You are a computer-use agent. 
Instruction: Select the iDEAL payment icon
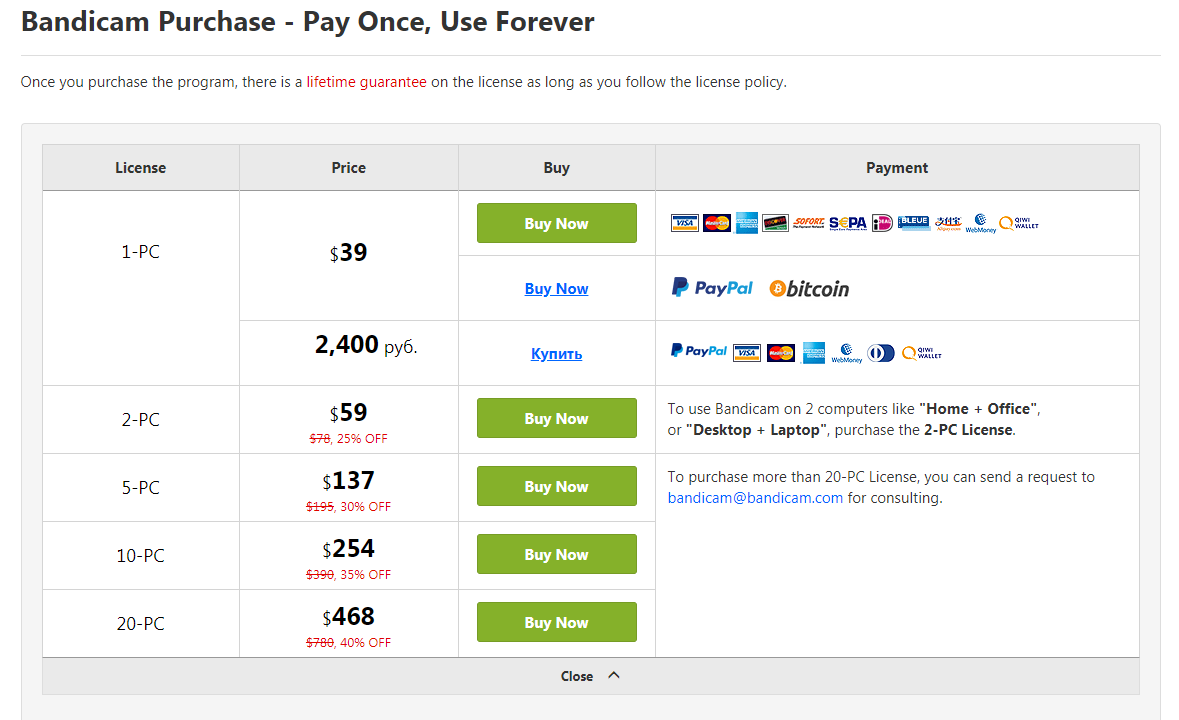[x=882, y=223]
